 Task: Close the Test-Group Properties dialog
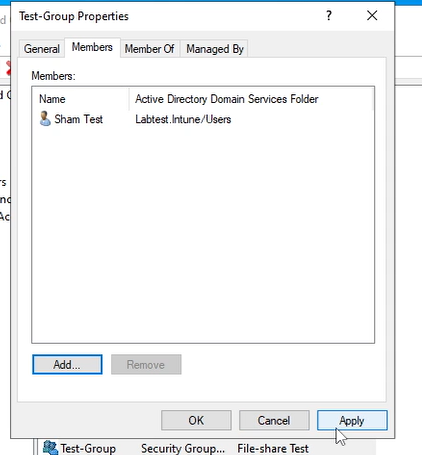[372, 15]
